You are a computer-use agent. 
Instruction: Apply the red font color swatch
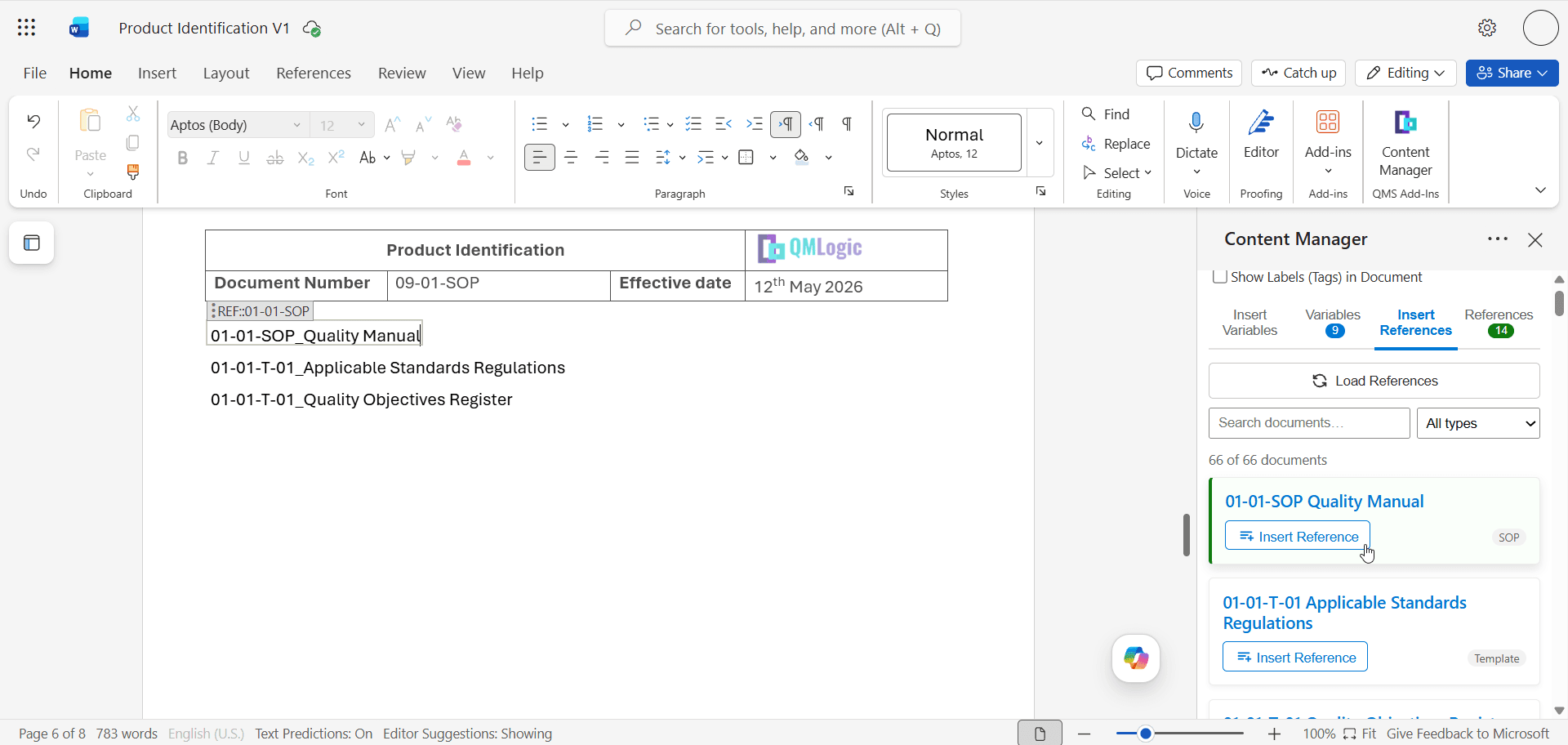(464, 158)
